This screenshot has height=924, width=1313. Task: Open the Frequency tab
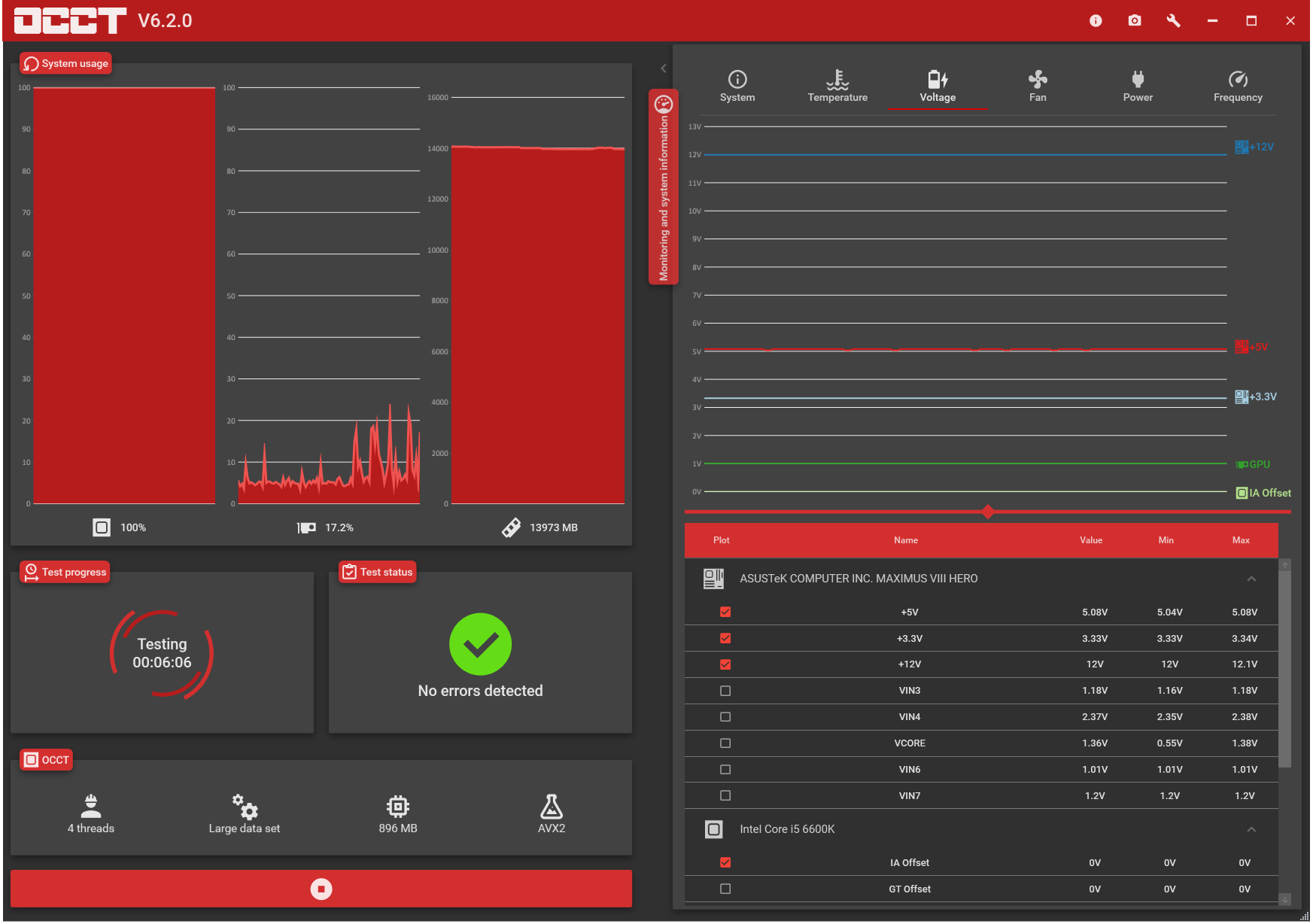click(1238, 87)
